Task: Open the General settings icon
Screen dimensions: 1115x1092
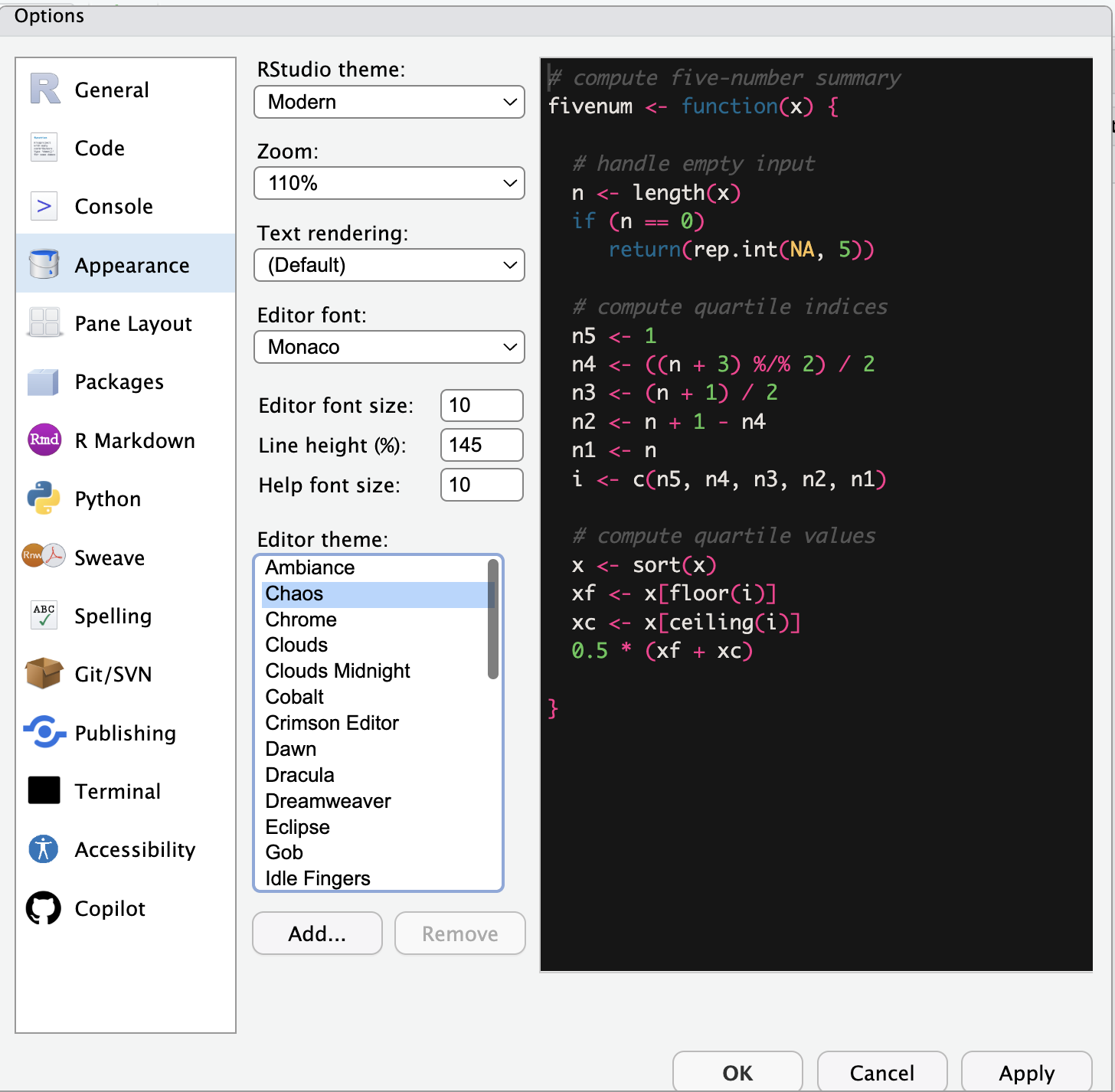Action: coord(44,89)
